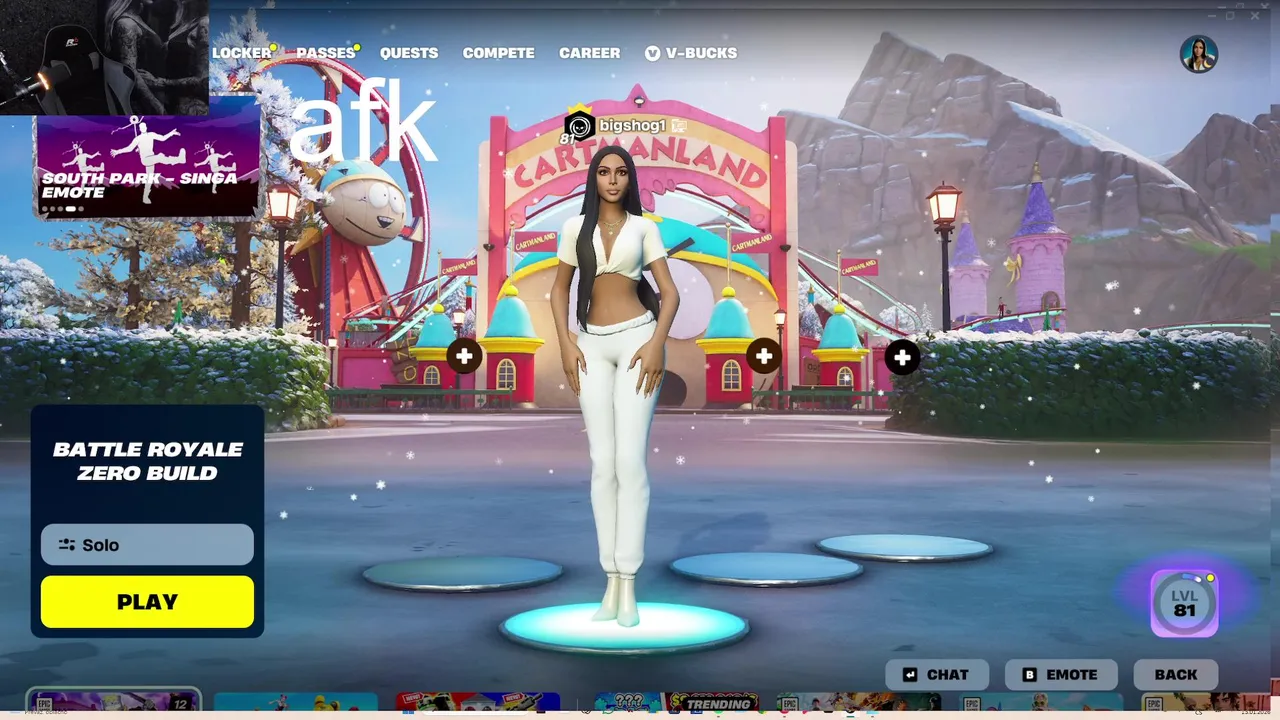Go to the Quests tab
This screenshot has width=1280, height=720.
coord(409,53)
